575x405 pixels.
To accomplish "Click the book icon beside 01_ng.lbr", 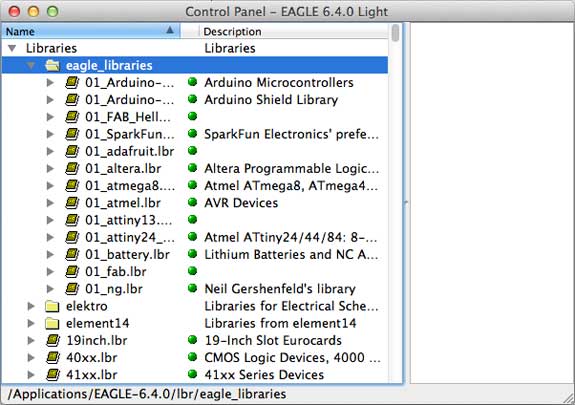I will tap(72, 289).
